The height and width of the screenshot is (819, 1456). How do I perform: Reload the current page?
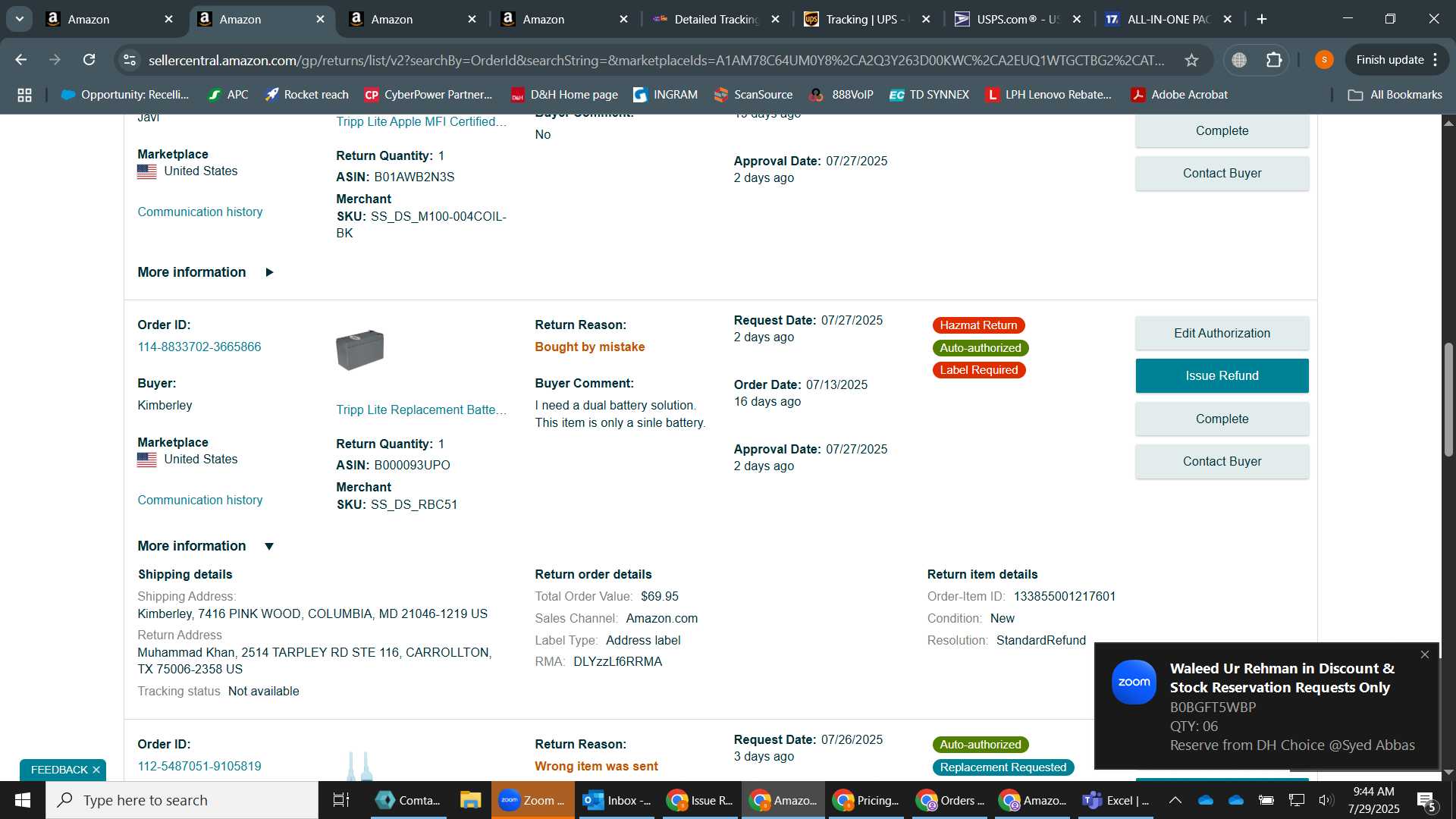click(89, 60)
